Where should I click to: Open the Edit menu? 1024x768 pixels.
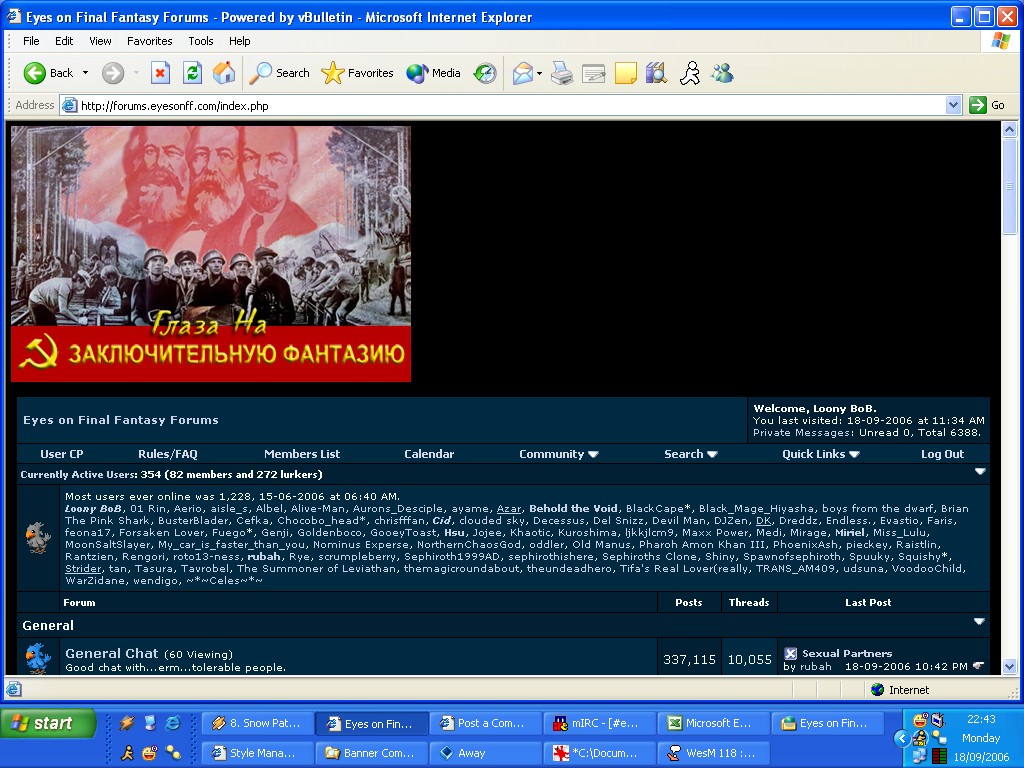(x=64, y=41)
